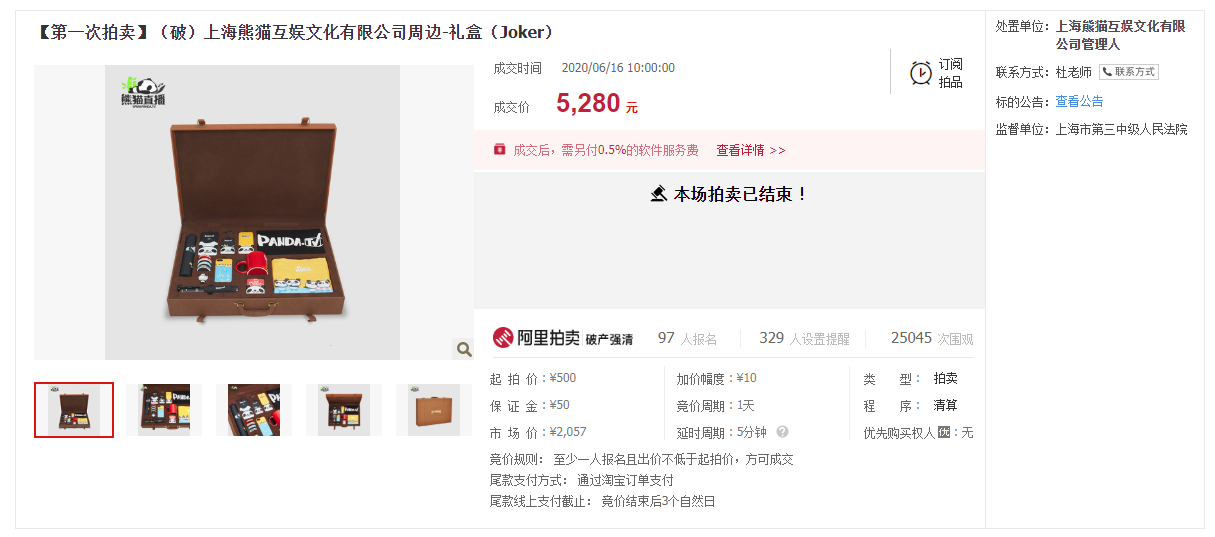Select the first thumbnail outlined in red
1215x537 pixels.
[x=74, y=410]
